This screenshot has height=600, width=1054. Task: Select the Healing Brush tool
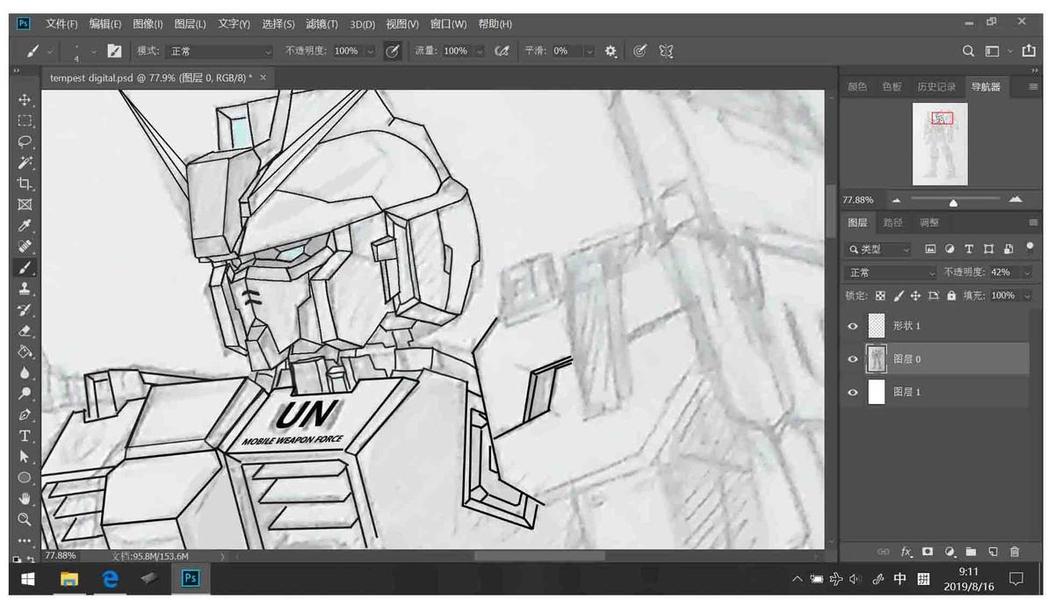click(x=25, y=247)
